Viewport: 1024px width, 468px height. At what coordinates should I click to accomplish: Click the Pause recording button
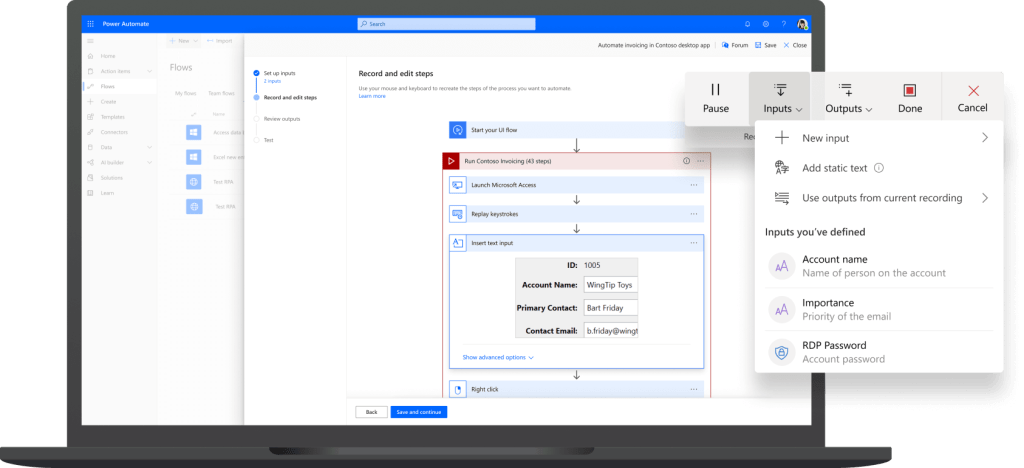coord(716,99)
